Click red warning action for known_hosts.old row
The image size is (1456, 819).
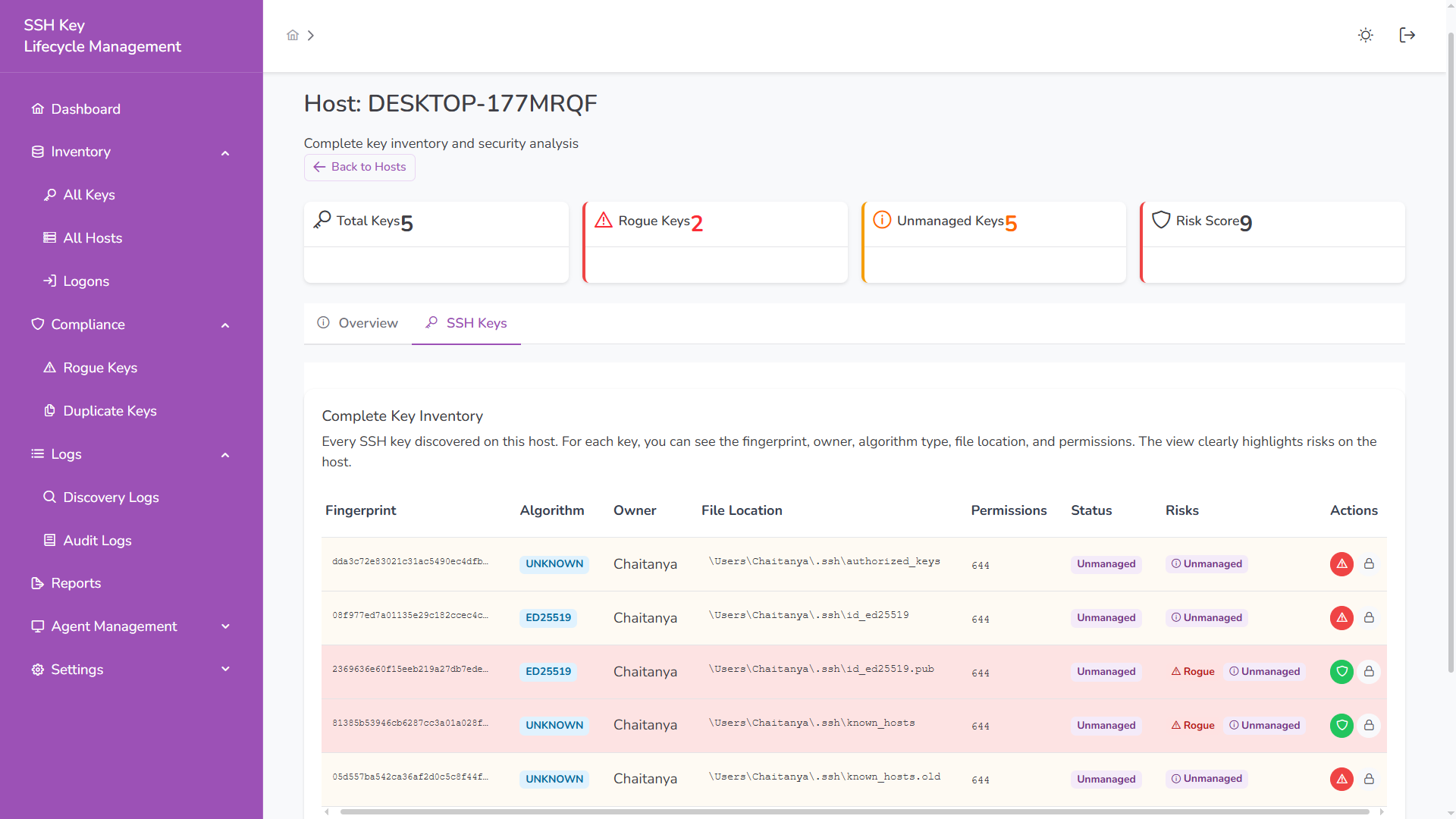pos(1341,780)
